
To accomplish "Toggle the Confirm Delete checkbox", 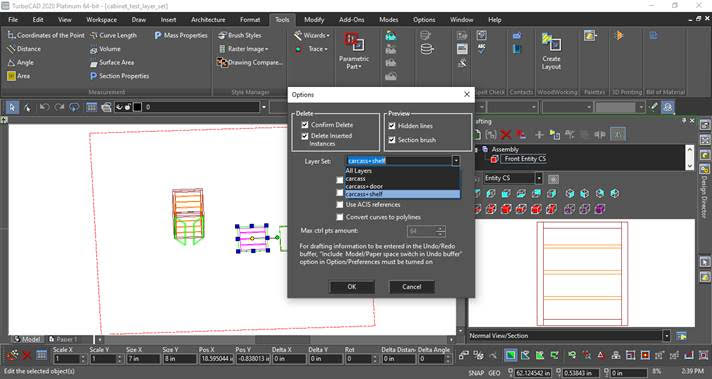I will (x=305, y=125).
